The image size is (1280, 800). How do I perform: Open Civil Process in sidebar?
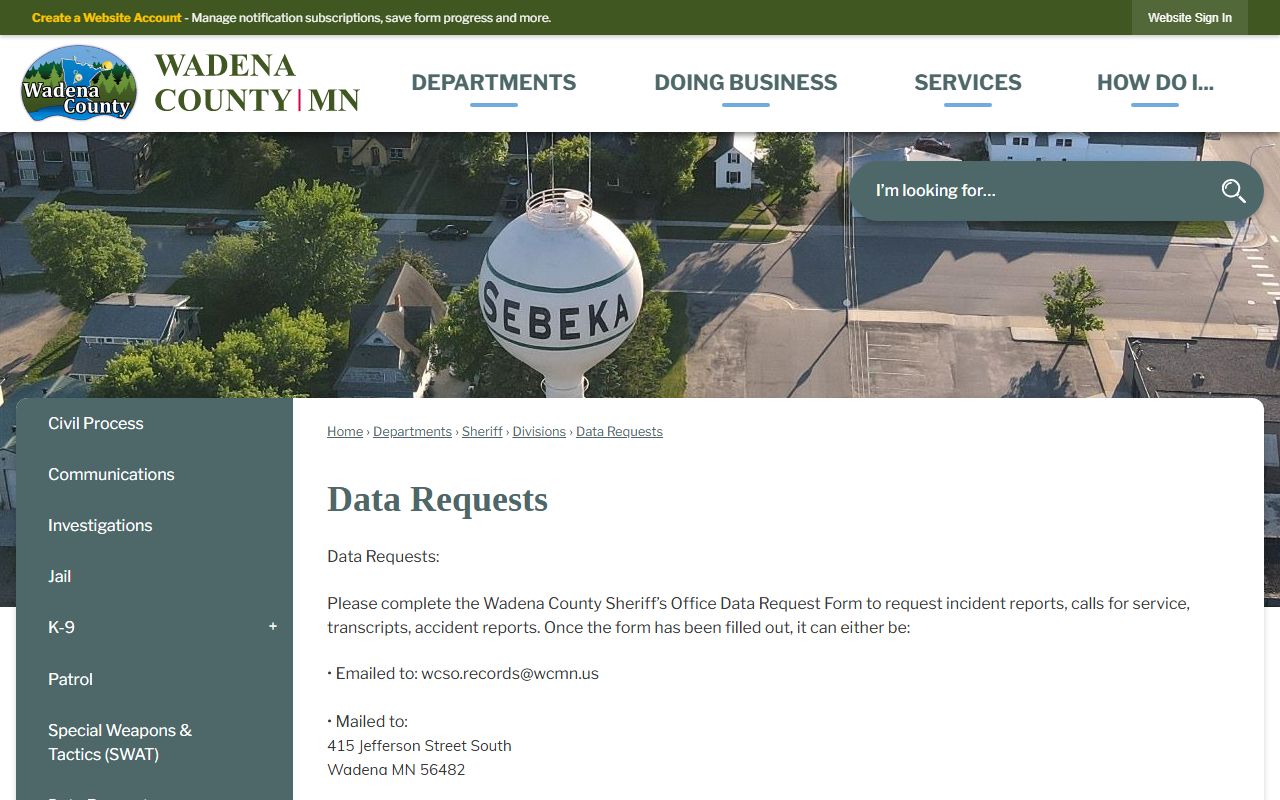[x=154, y=424]
